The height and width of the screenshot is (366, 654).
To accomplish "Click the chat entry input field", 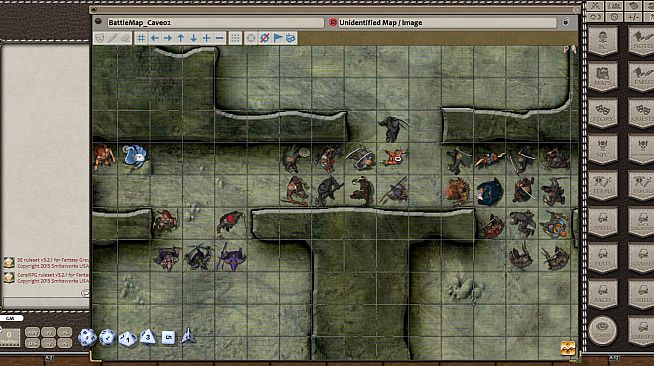I will pos(45,302).
